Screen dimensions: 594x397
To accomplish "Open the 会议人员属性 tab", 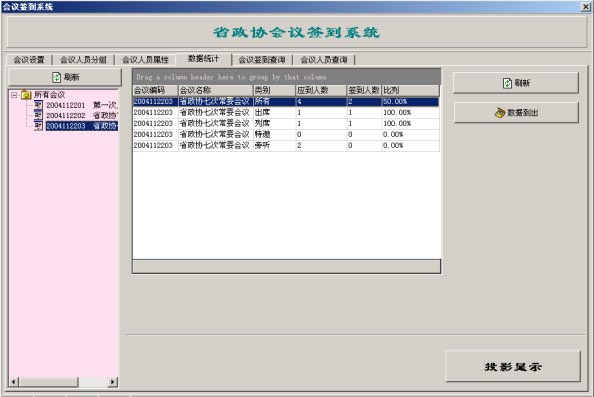I will (x=145, y=59).
